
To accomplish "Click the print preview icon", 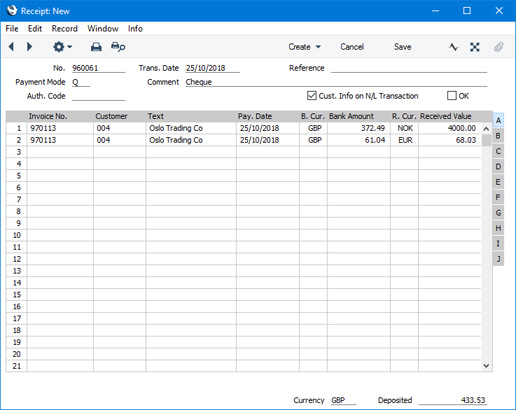I will point(118,47).
